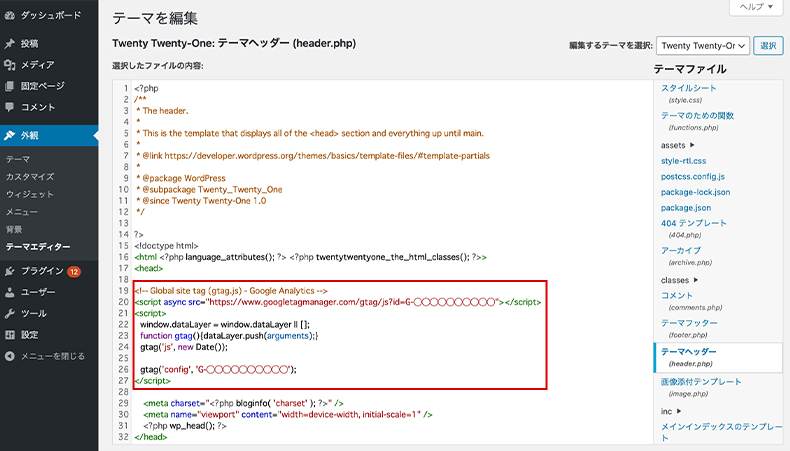Open style-rtl.css file
The height and width of the screenshot is (451, 790).
[683, 161]
